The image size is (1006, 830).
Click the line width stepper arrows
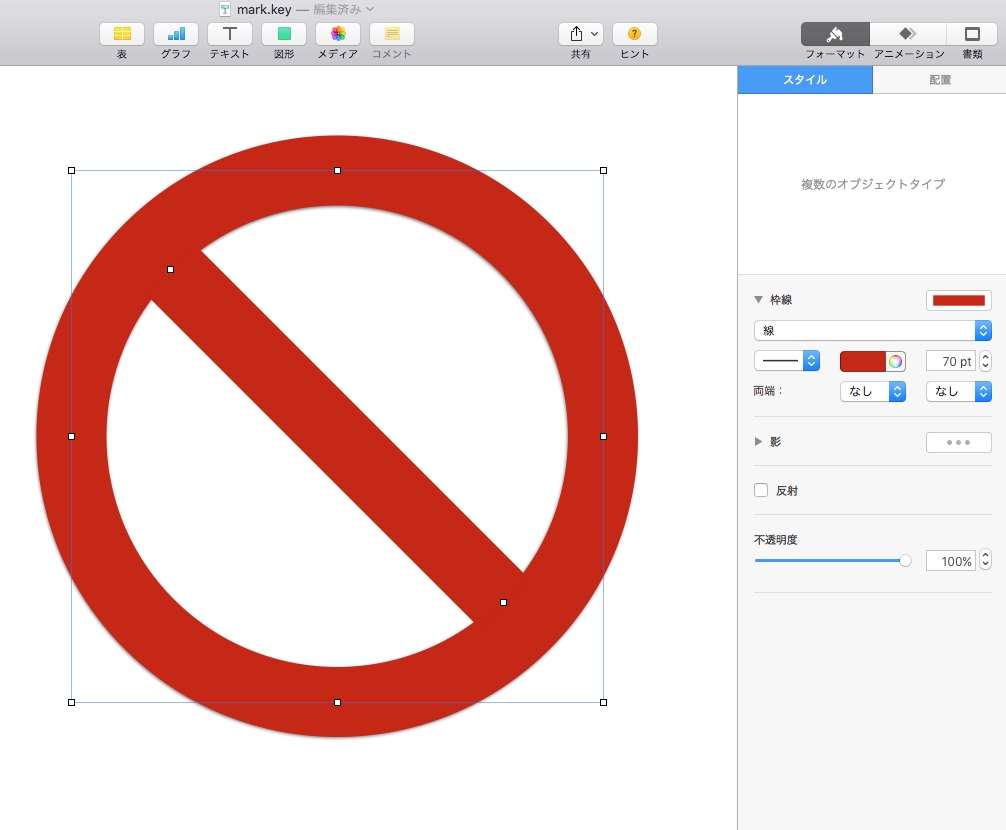[985, 361]
